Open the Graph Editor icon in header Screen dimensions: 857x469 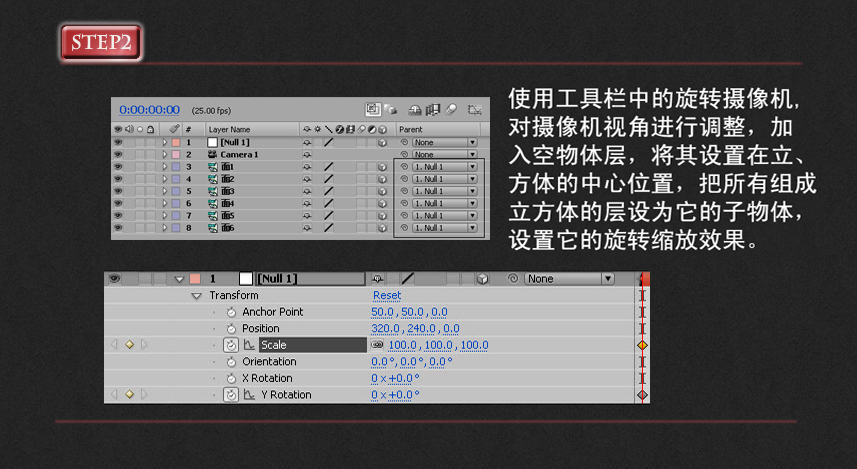click(474, 110)
